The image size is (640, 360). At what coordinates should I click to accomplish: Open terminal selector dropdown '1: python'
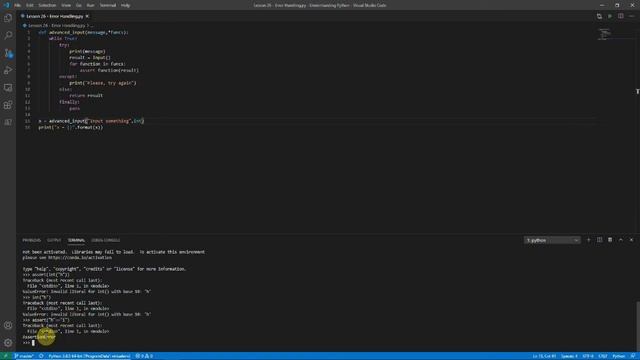[552, 240]
